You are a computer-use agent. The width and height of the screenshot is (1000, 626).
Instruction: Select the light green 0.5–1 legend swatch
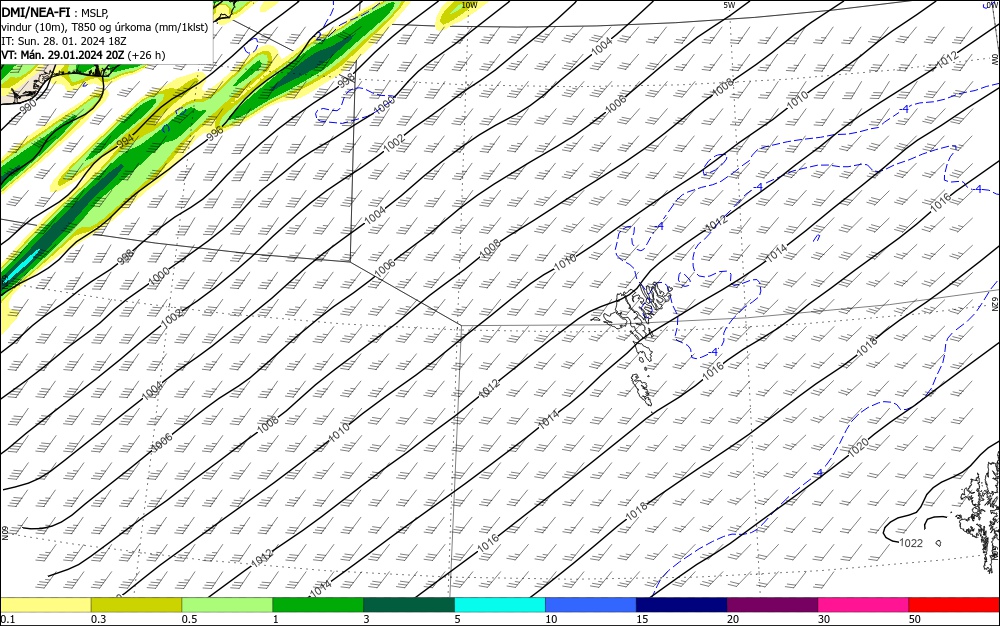(227, 605)
